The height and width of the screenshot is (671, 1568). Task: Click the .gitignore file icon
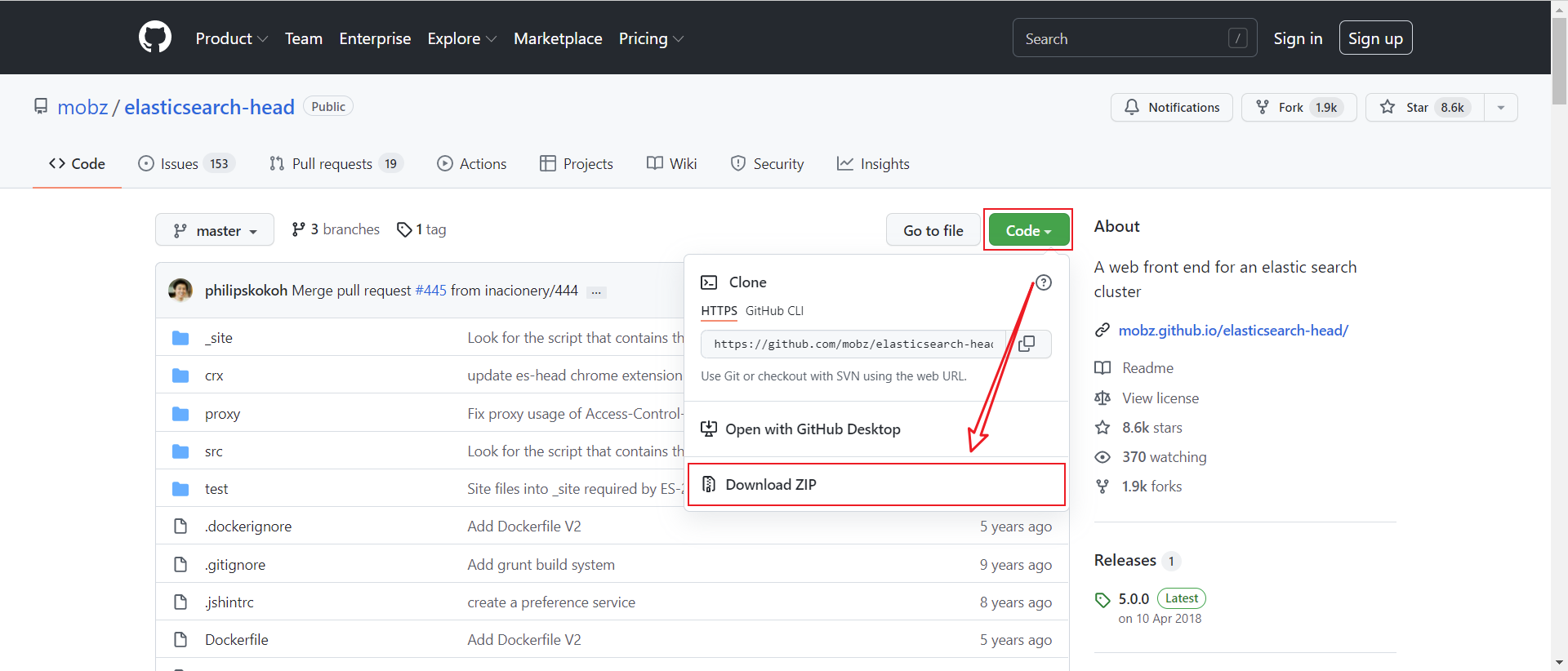(180, 565)
